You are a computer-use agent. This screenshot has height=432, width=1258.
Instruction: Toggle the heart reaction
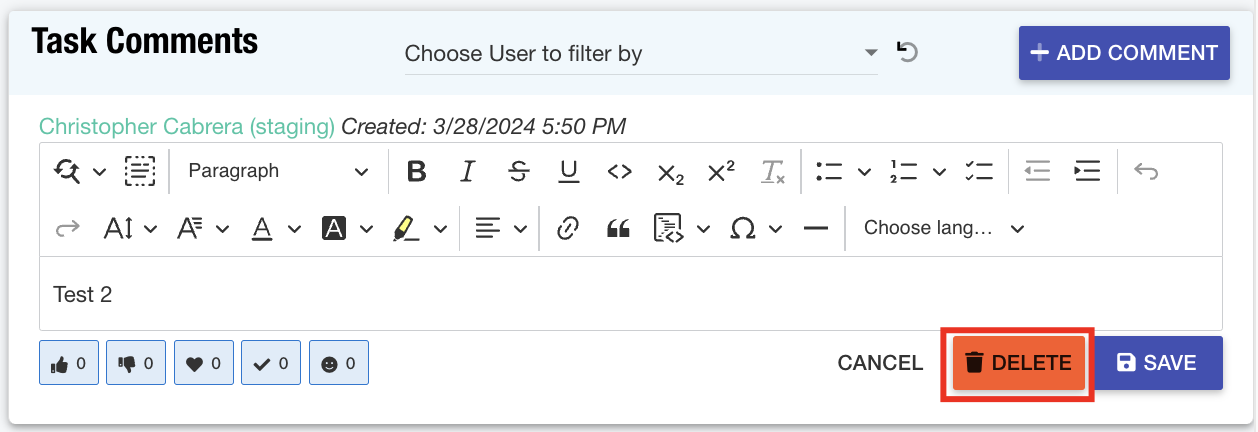click(x=204, y=363)
